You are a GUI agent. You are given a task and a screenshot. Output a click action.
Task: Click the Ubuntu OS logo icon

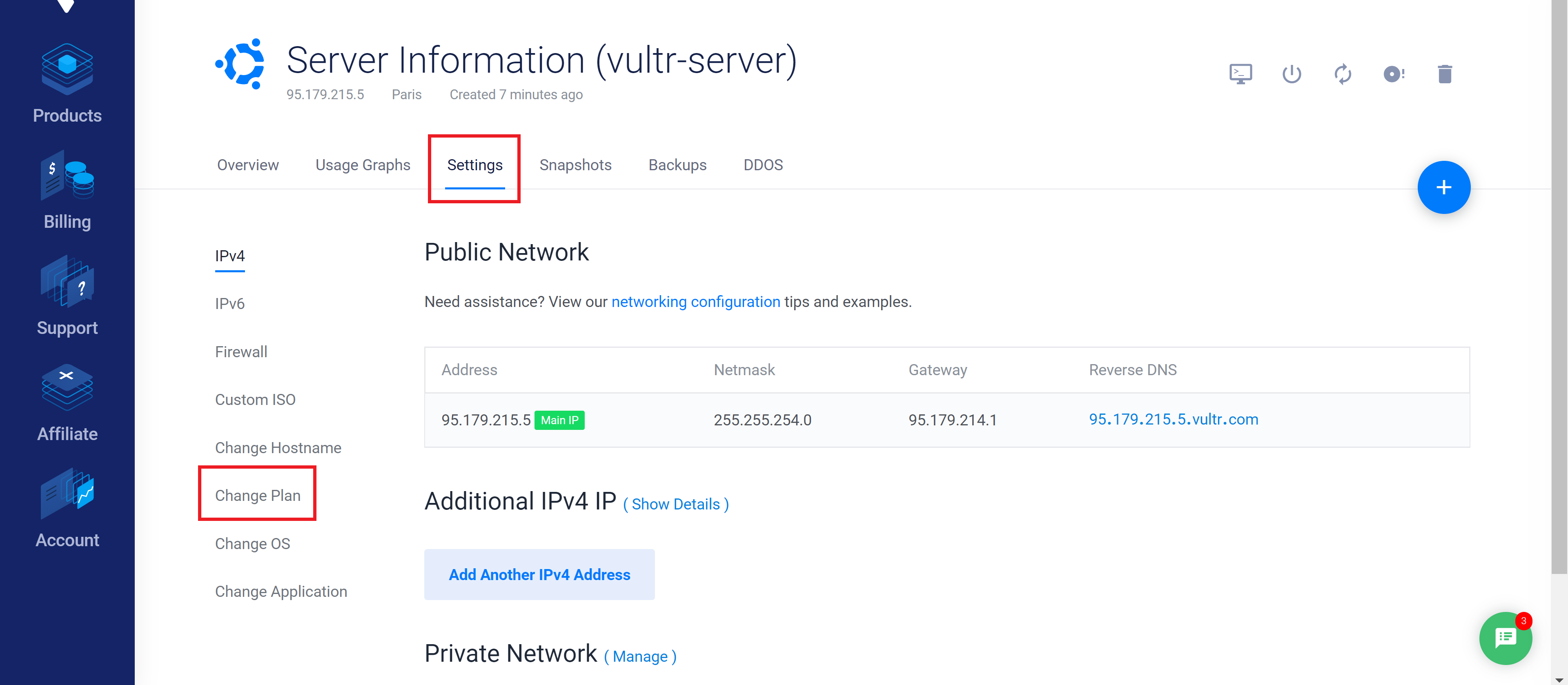click(240, 64)
